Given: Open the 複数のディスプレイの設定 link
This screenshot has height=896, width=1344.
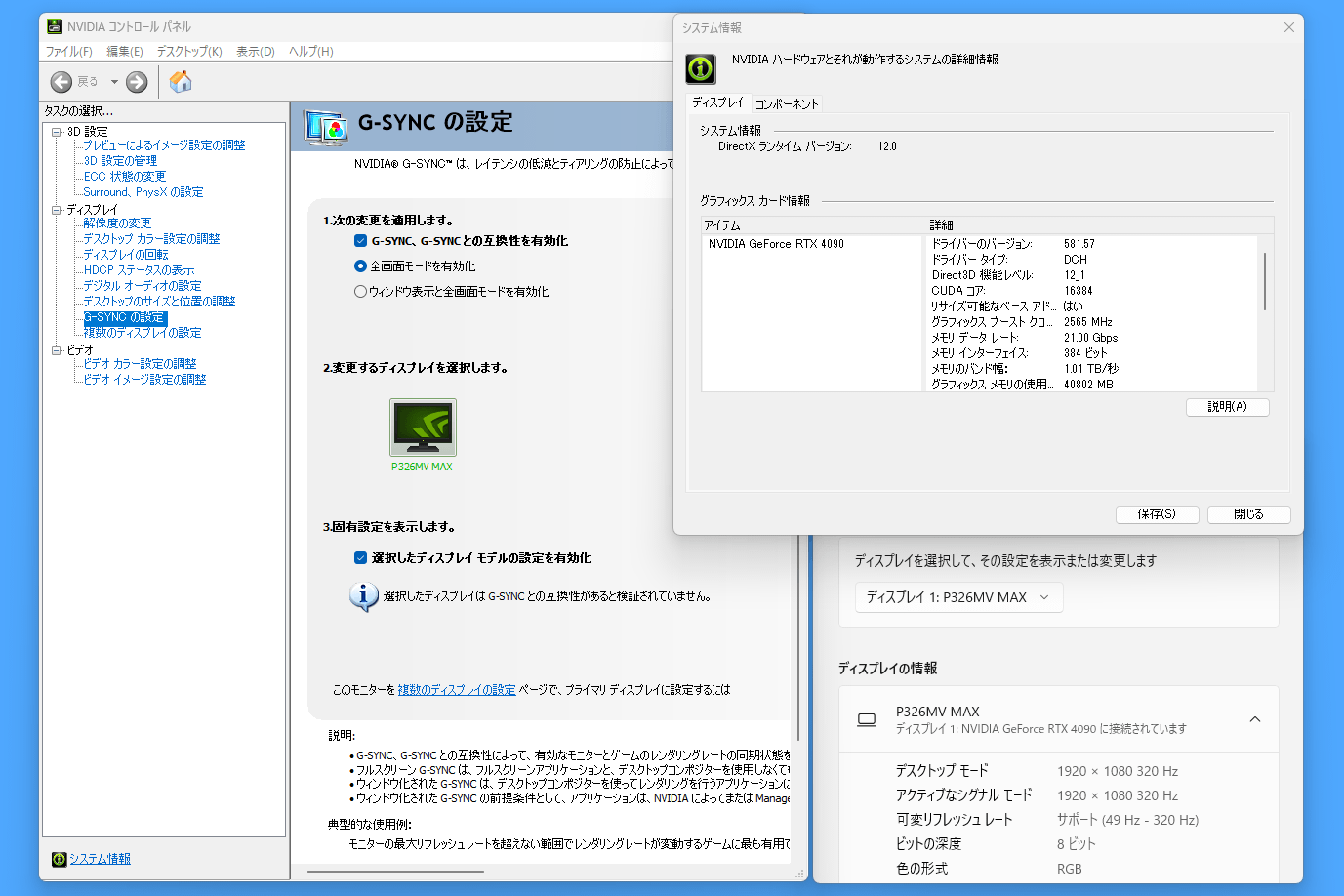Looking at the screenshot, I should point(456,690).
